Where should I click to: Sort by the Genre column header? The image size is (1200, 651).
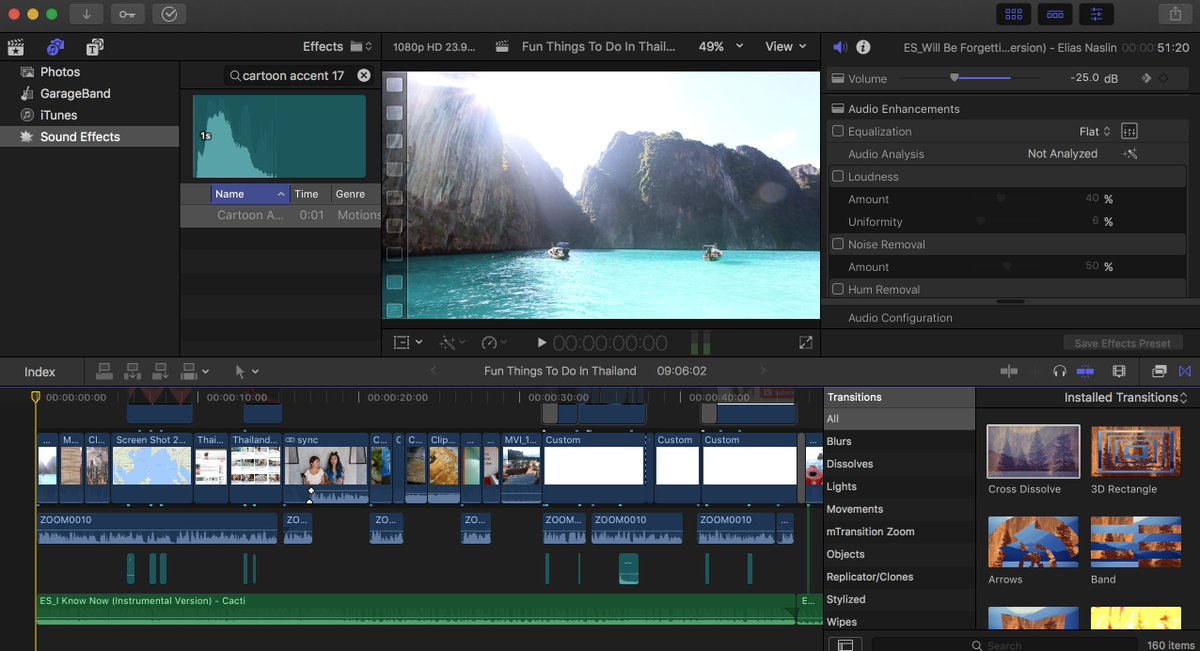[356, 194]
